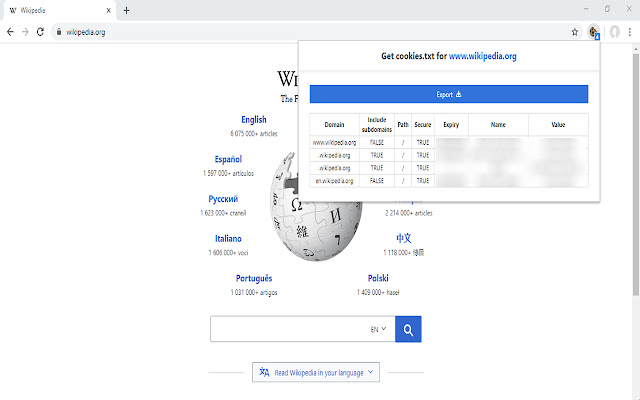
Task: Open a new tab with plus icon
Action: click(x=127, y=11)
